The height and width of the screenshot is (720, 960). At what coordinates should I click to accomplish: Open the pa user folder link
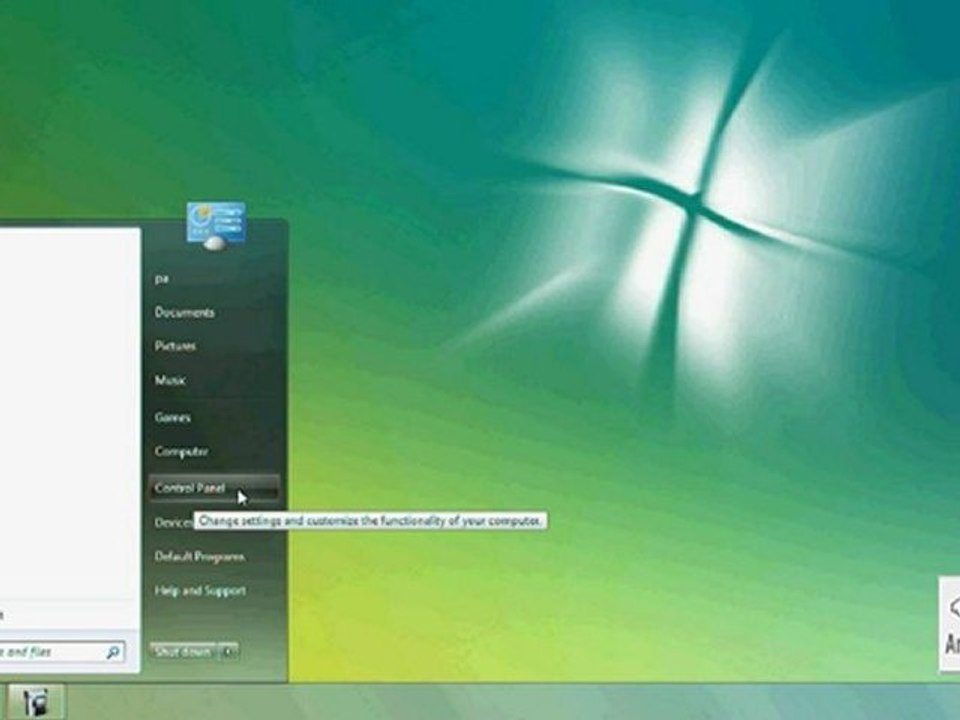point(161,279)
